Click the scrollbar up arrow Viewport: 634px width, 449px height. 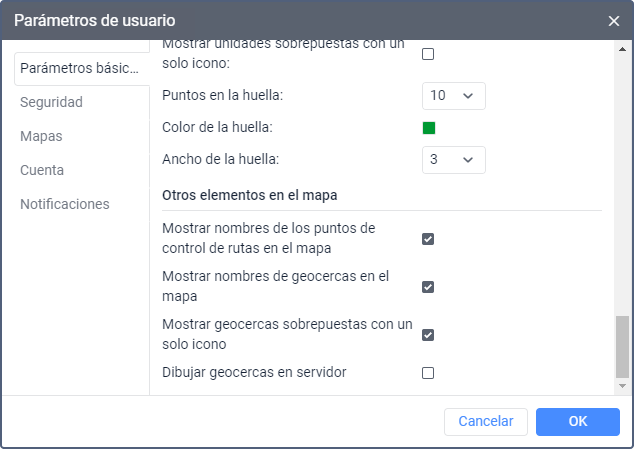(622, 46)
